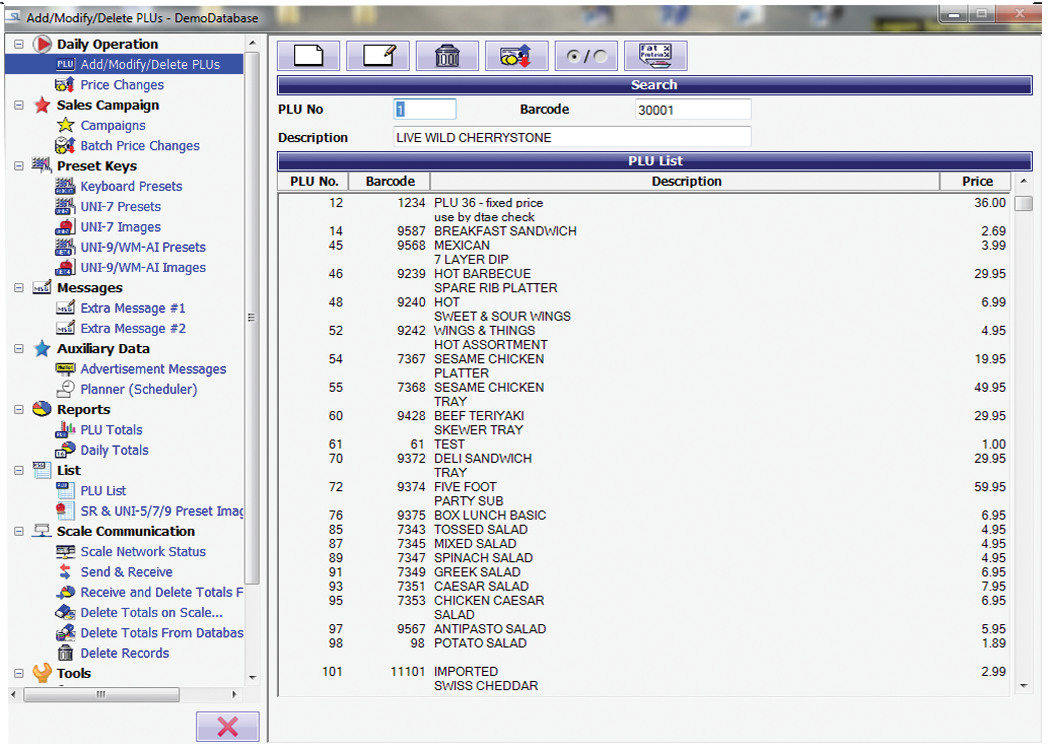Click the red X close button at bottom left
Screen dimensions: 1048x750
(227, 727)
